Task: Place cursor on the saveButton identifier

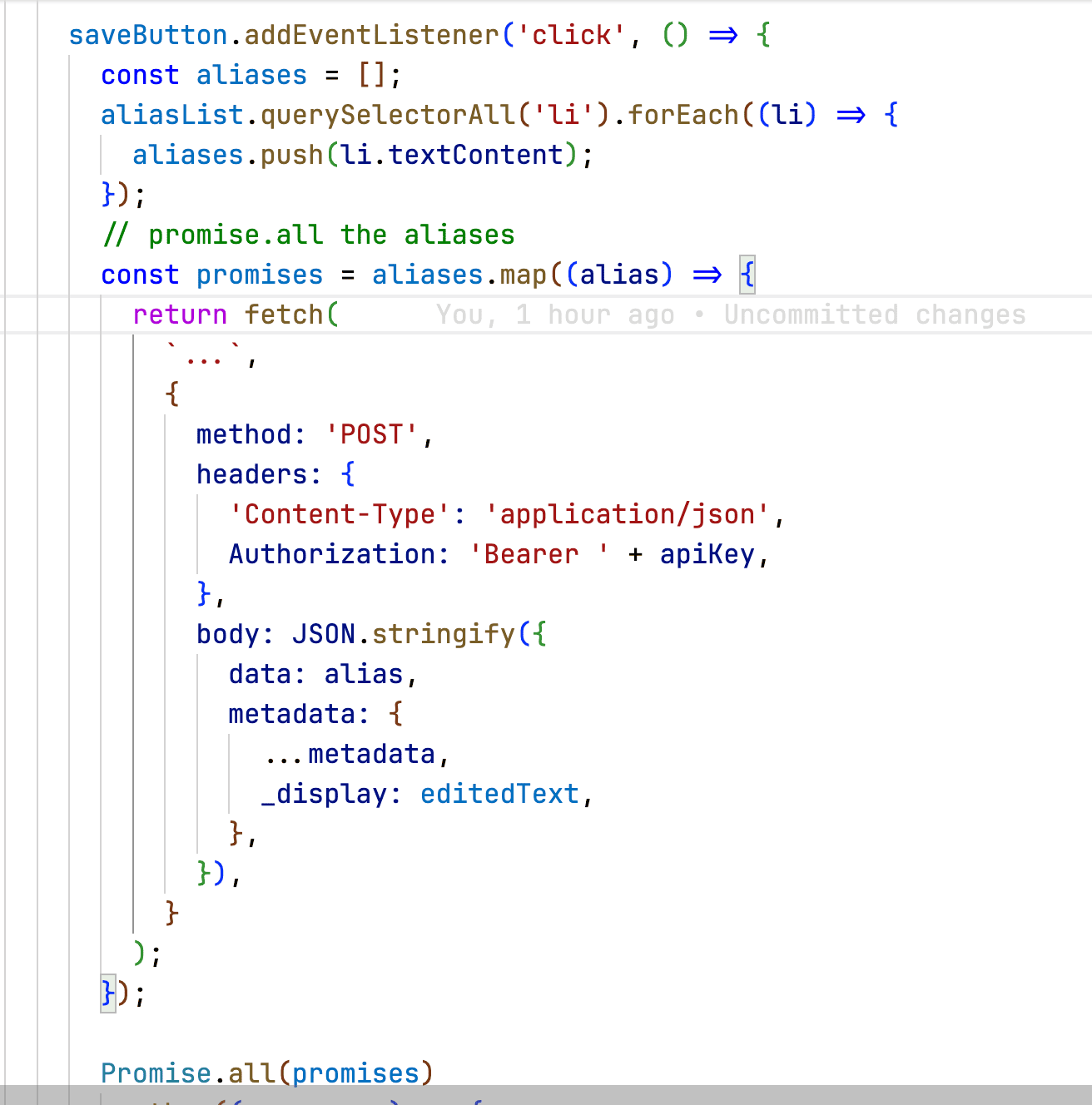Action: tap(147, 35)
